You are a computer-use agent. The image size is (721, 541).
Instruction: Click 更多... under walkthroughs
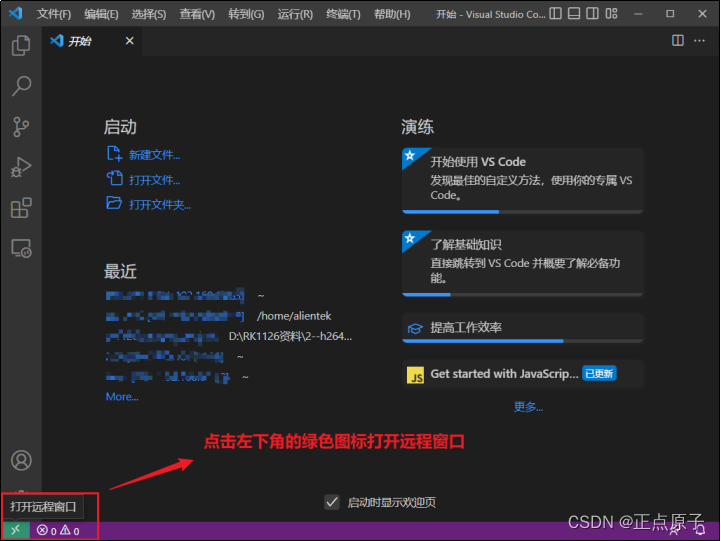click(528, 407)
